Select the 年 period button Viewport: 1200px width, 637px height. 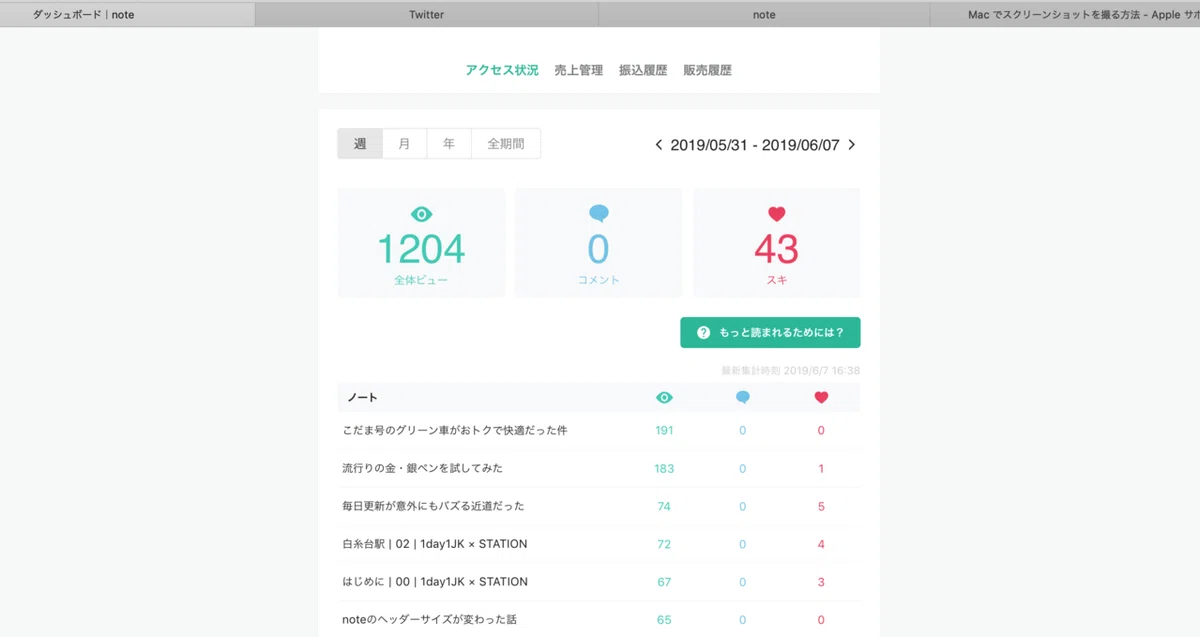pyautogui.click(x=449, y=144)
